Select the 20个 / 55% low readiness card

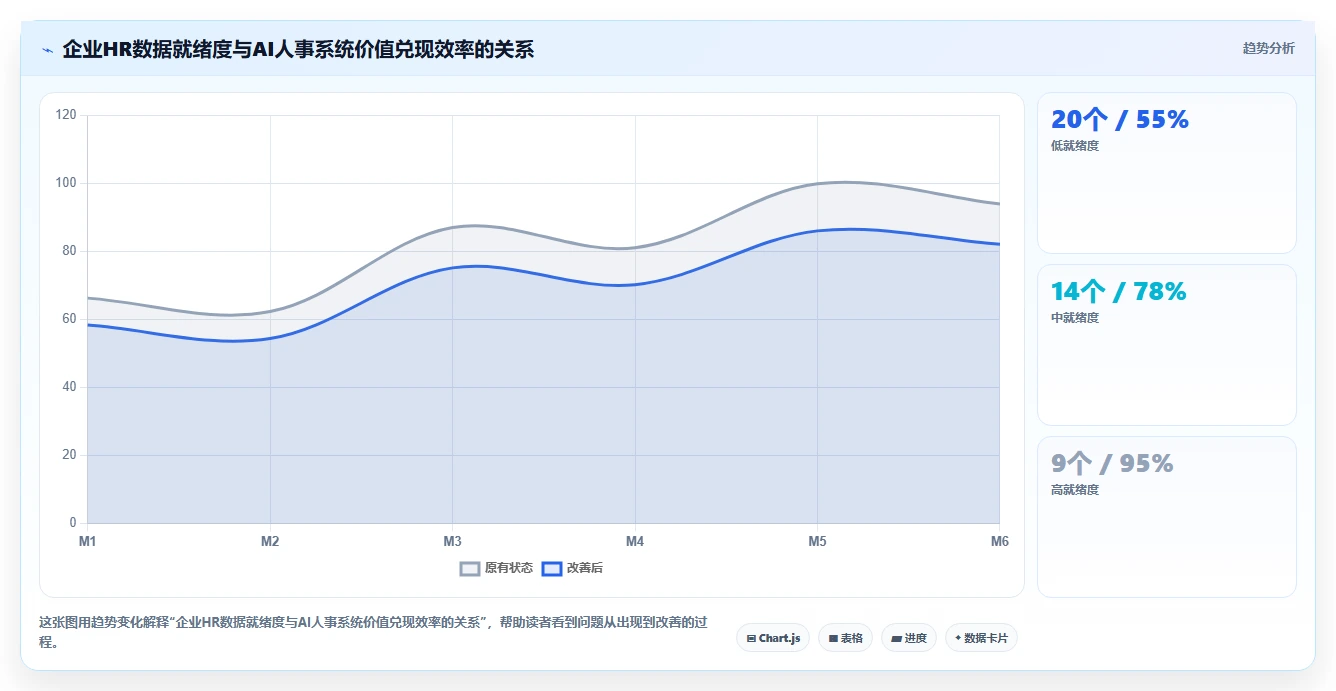coord(1167,173)
